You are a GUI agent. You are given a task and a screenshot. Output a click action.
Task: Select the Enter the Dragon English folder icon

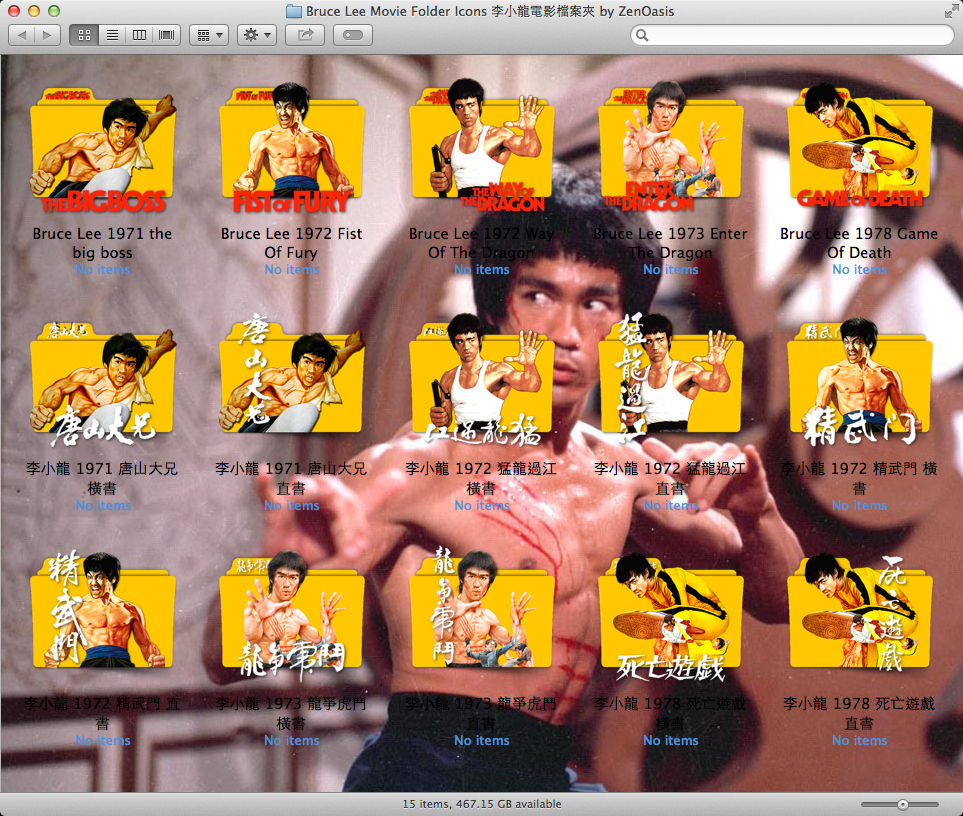coord(671,146)
